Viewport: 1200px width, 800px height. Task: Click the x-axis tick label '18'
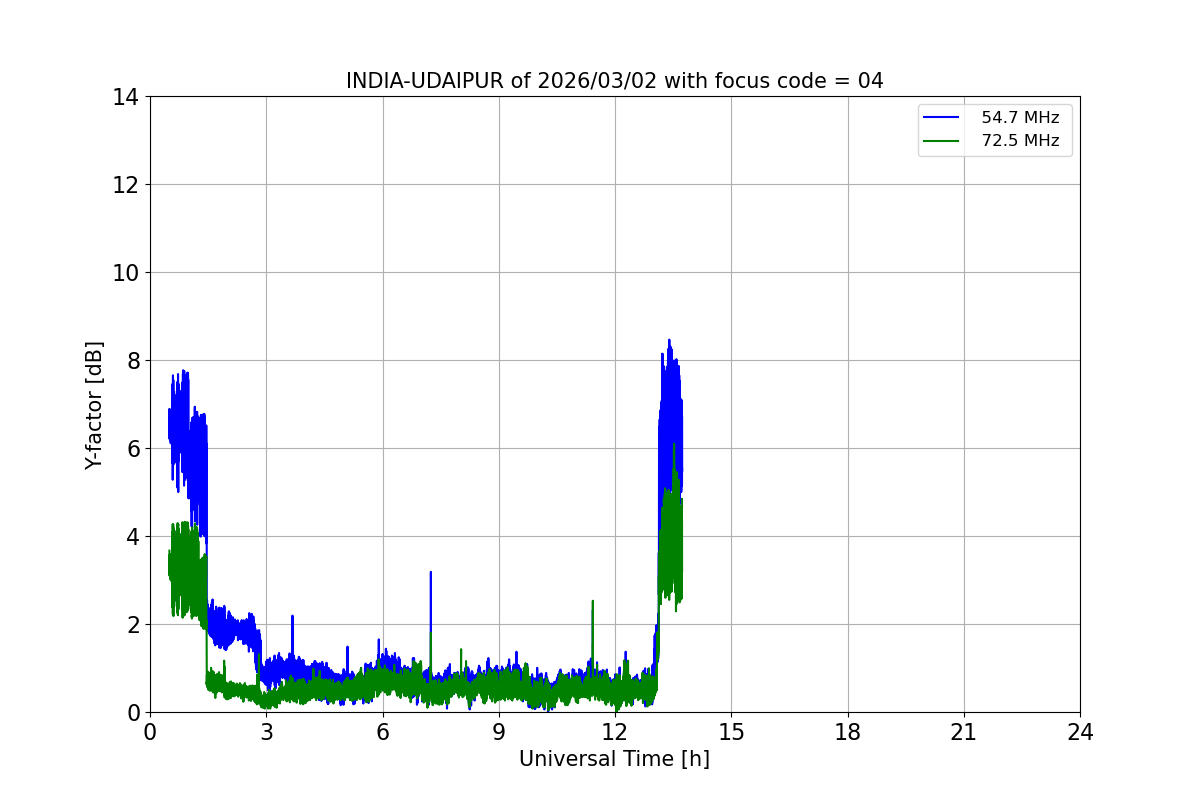(848, 732)
